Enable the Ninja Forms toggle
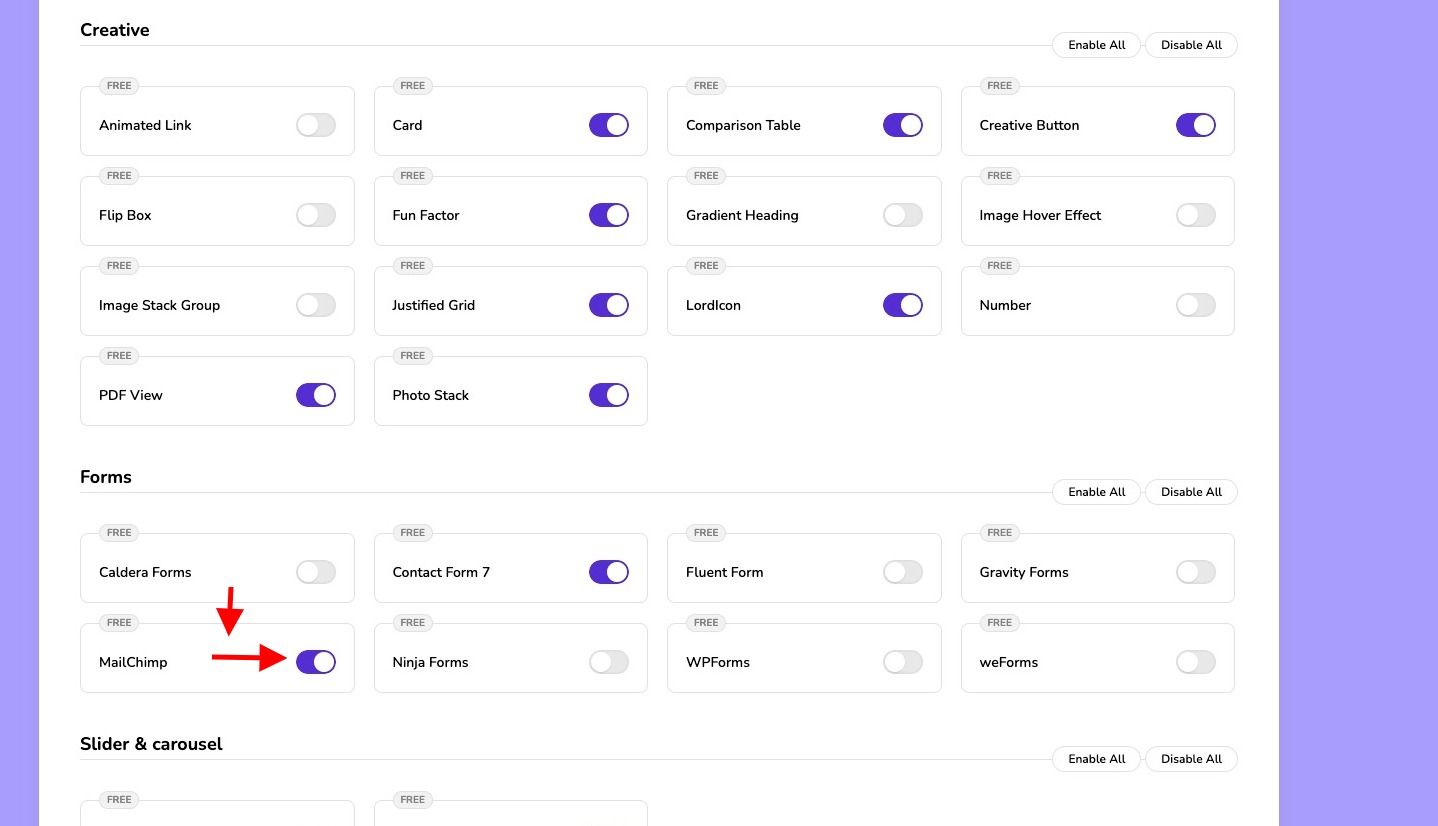This screenshot has height=826, width=1438. tap(609, 662)
